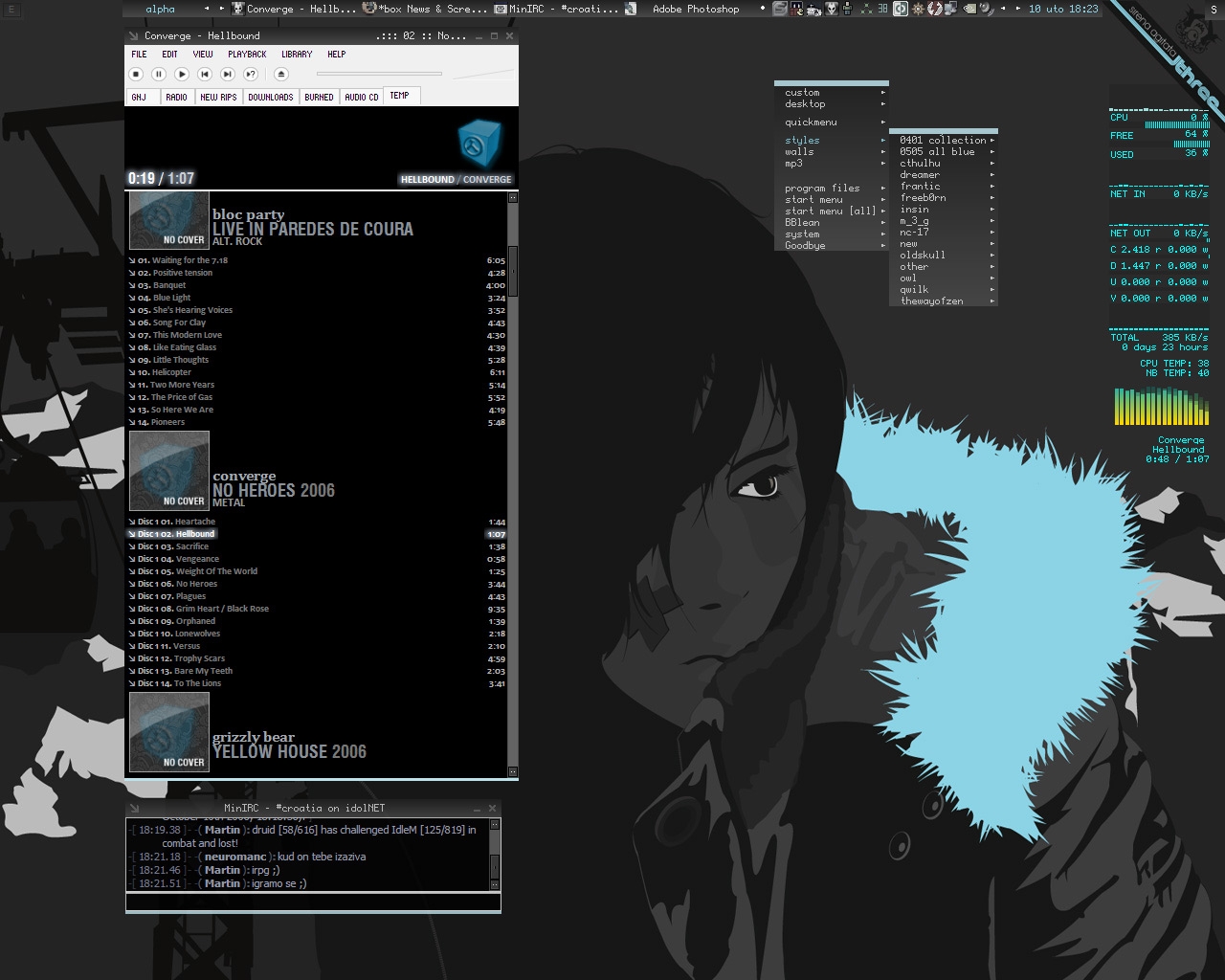Open the 'Goodbye' menu entry
This screenshot has width=1225, height=980.
(x=832, y=246)
